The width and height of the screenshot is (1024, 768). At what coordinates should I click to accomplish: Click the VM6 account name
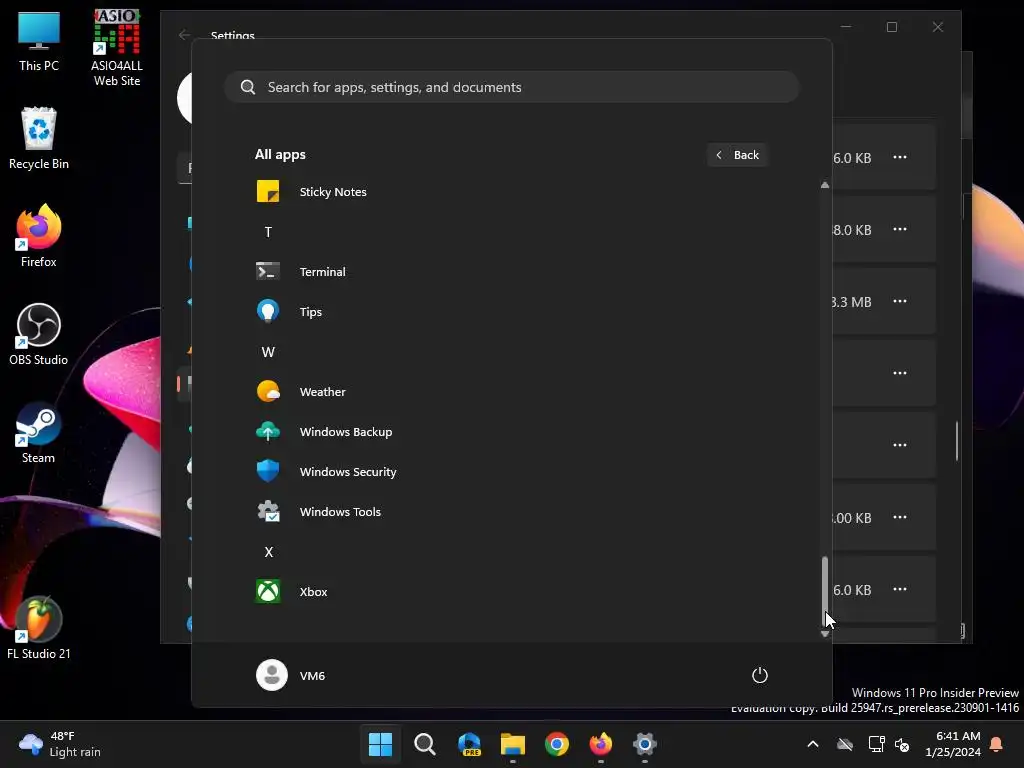[312, 676]
